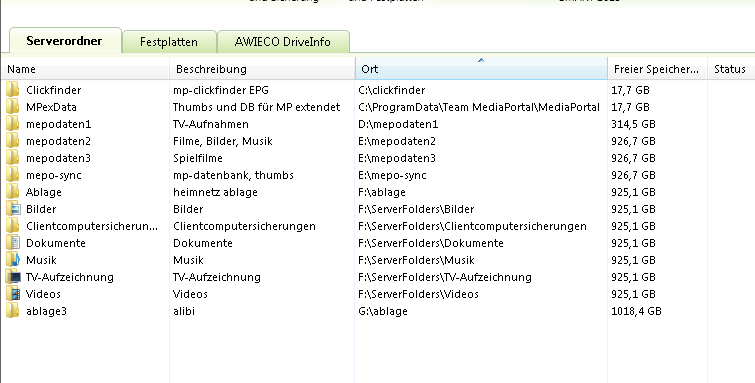The height and width of the screenshot is (383, 755).
Task: Click description 'Thumbs und DB für MP extendet'
Action: coord(257,107)
